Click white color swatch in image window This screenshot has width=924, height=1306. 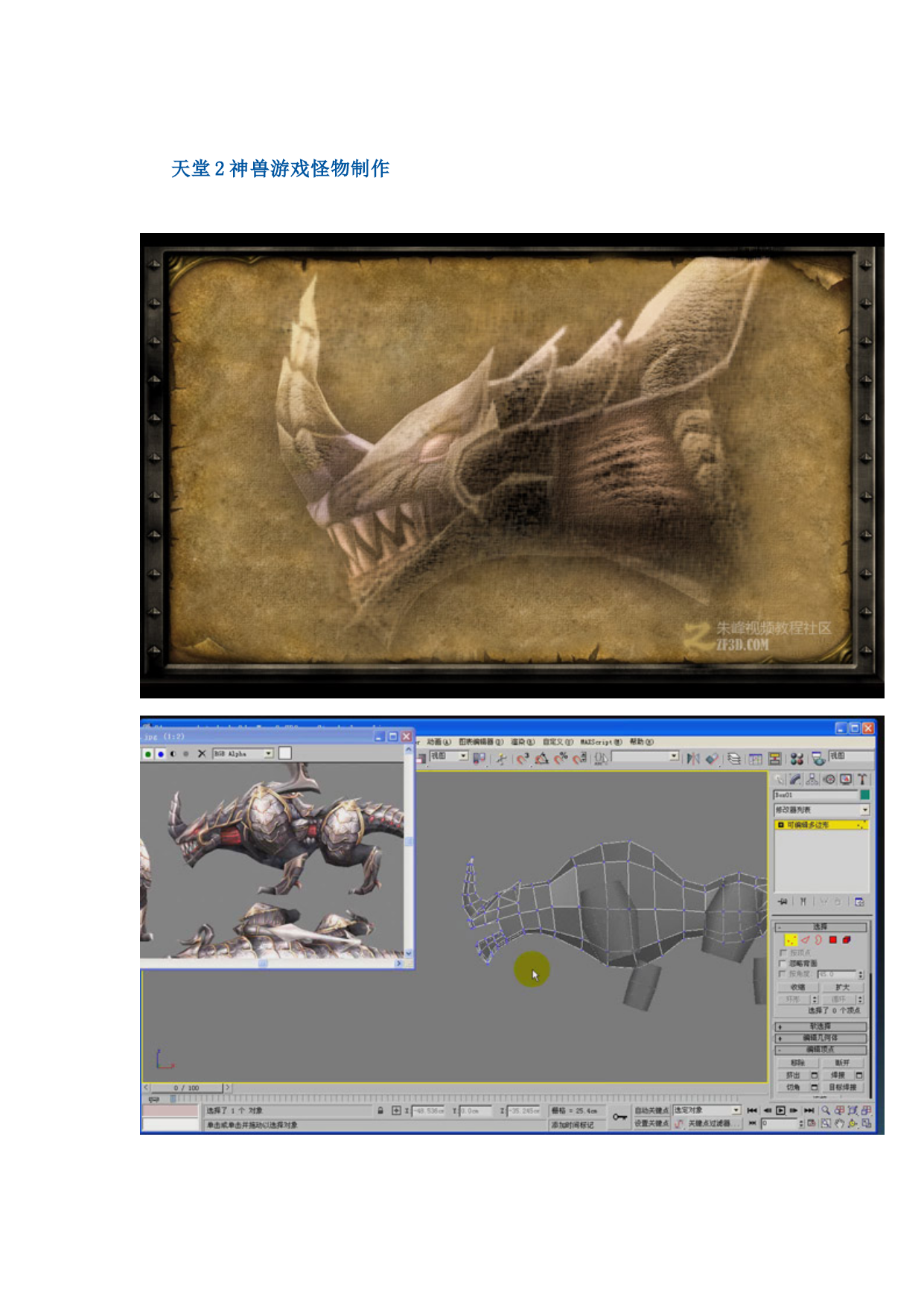coord(284,754)
